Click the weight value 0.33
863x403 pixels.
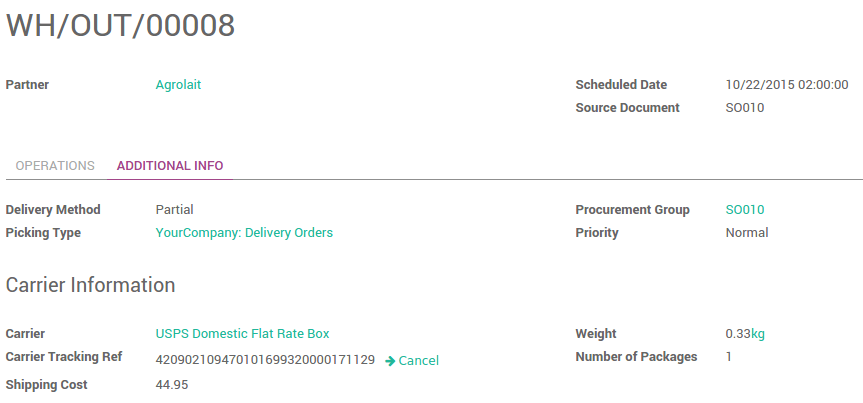737,334
